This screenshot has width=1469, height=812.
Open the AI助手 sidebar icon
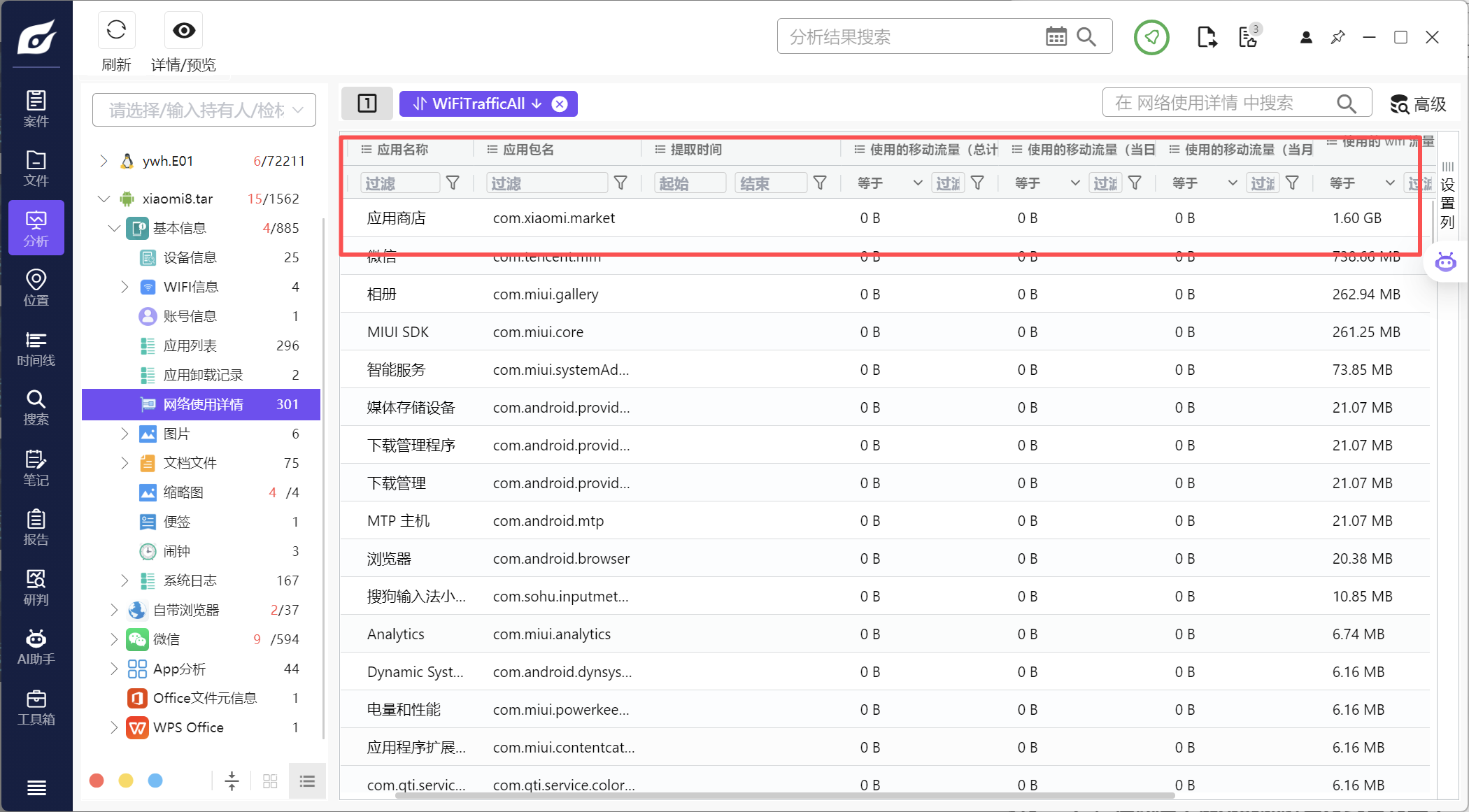(x=36, y=647)
